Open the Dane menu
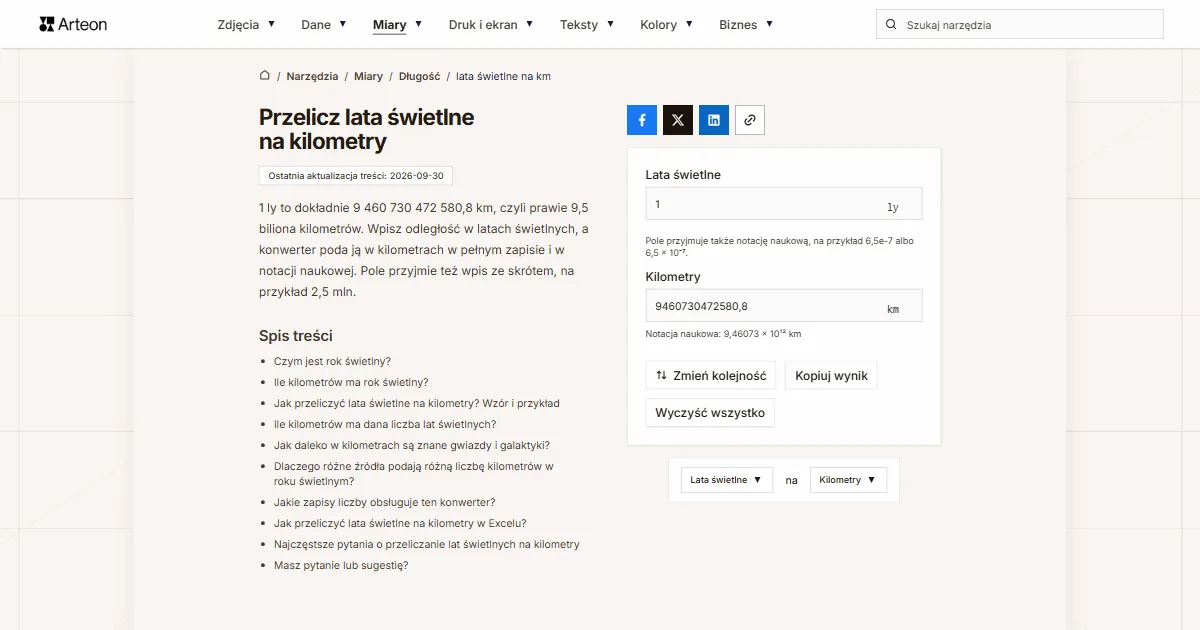 pyautogui.click(x=324, y=25)
